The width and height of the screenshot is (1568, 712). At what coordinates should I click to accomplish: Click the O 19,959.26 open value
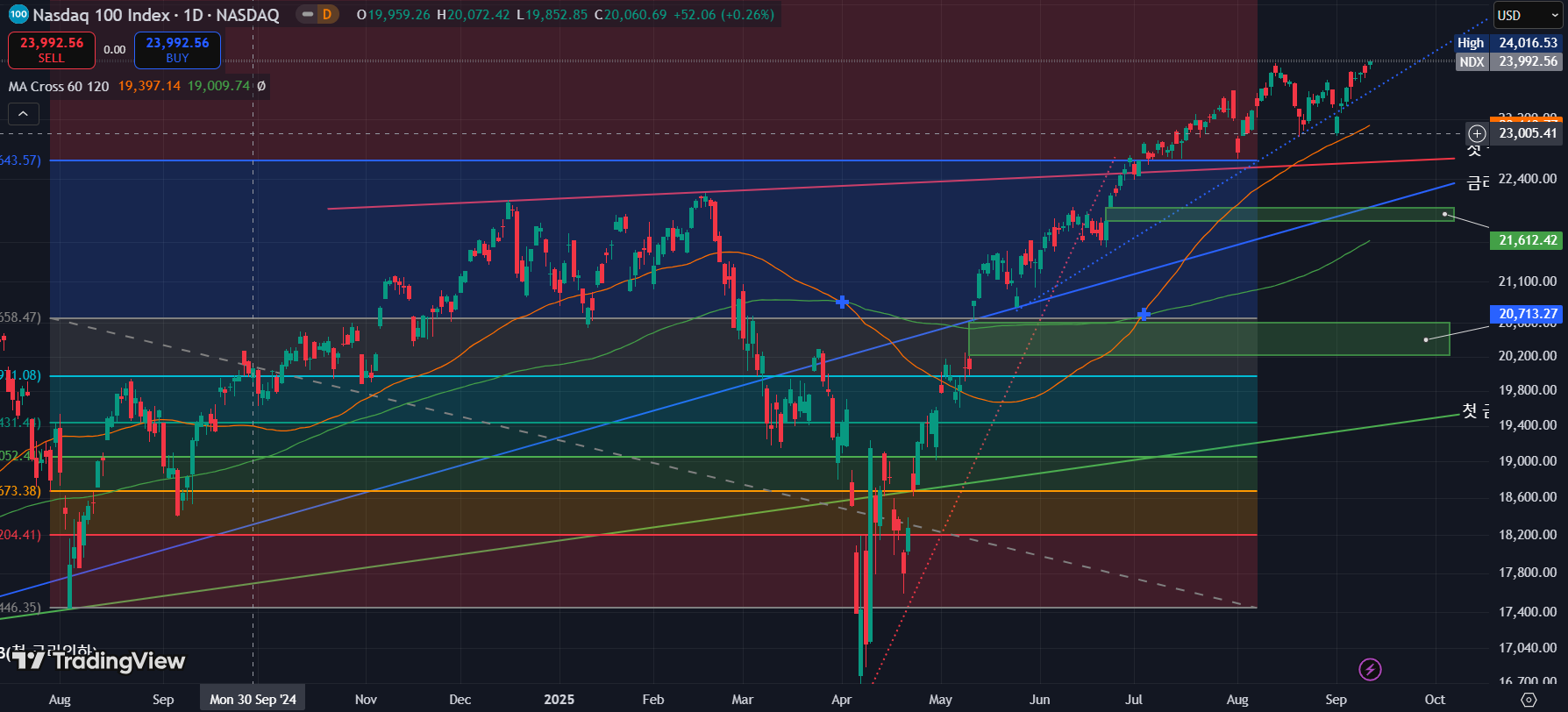pos(393,15)
